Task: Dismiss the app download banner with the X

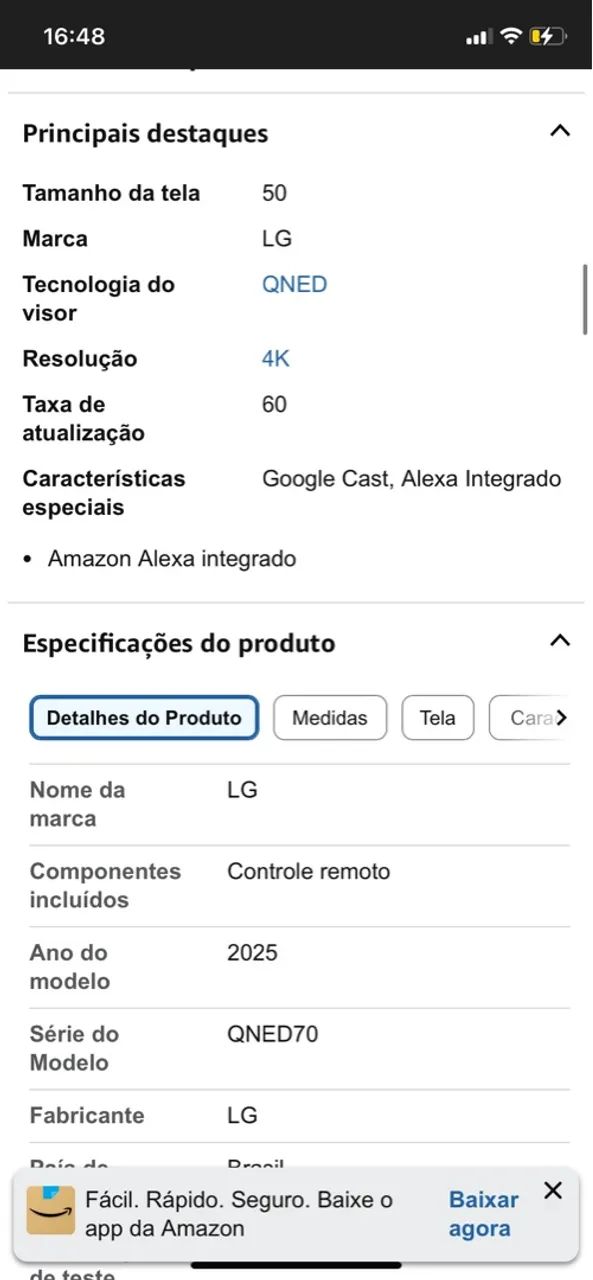Action: 553,1190
